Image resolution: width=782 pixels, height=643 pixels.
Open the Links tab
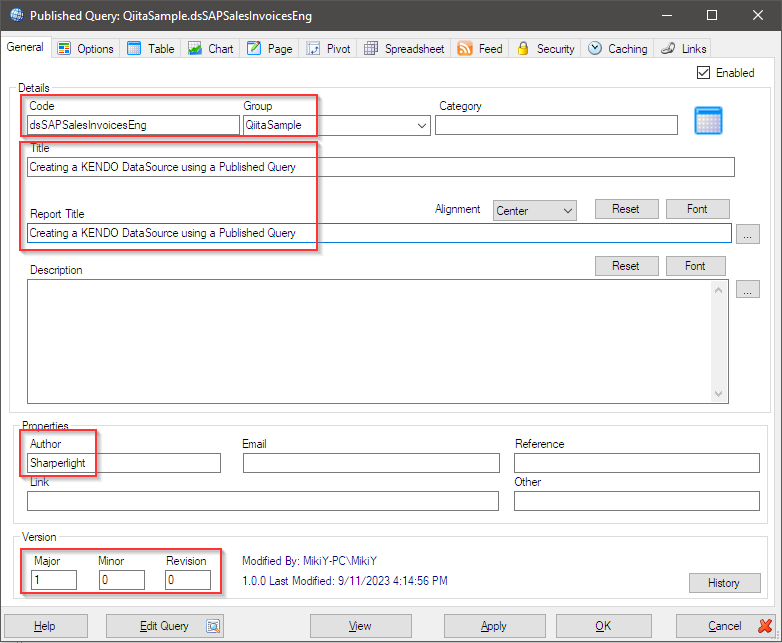click(x=683, y=48)
